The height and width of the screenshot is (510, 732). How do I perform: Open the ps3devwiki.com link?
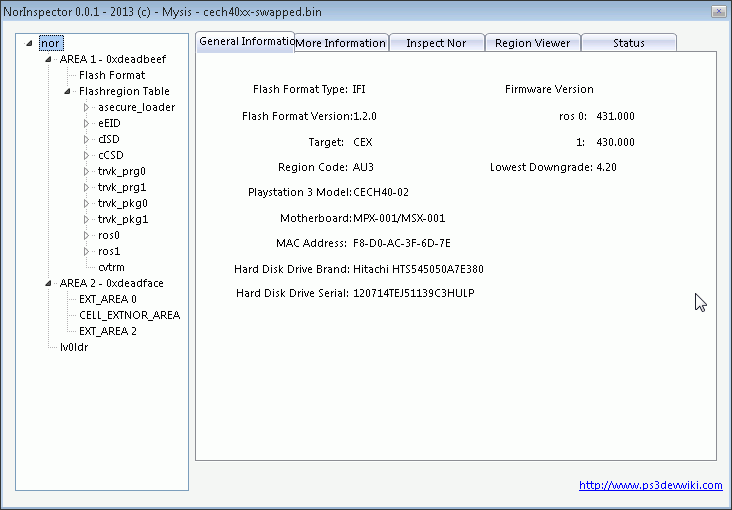point(650,485)
